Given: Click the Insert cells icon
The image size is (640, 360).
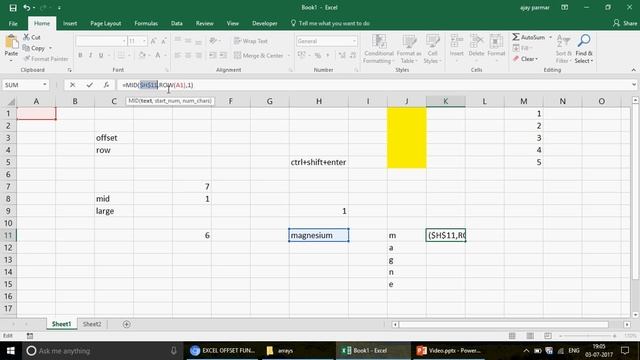Looking at the screenshot, I should click(456, 46).
